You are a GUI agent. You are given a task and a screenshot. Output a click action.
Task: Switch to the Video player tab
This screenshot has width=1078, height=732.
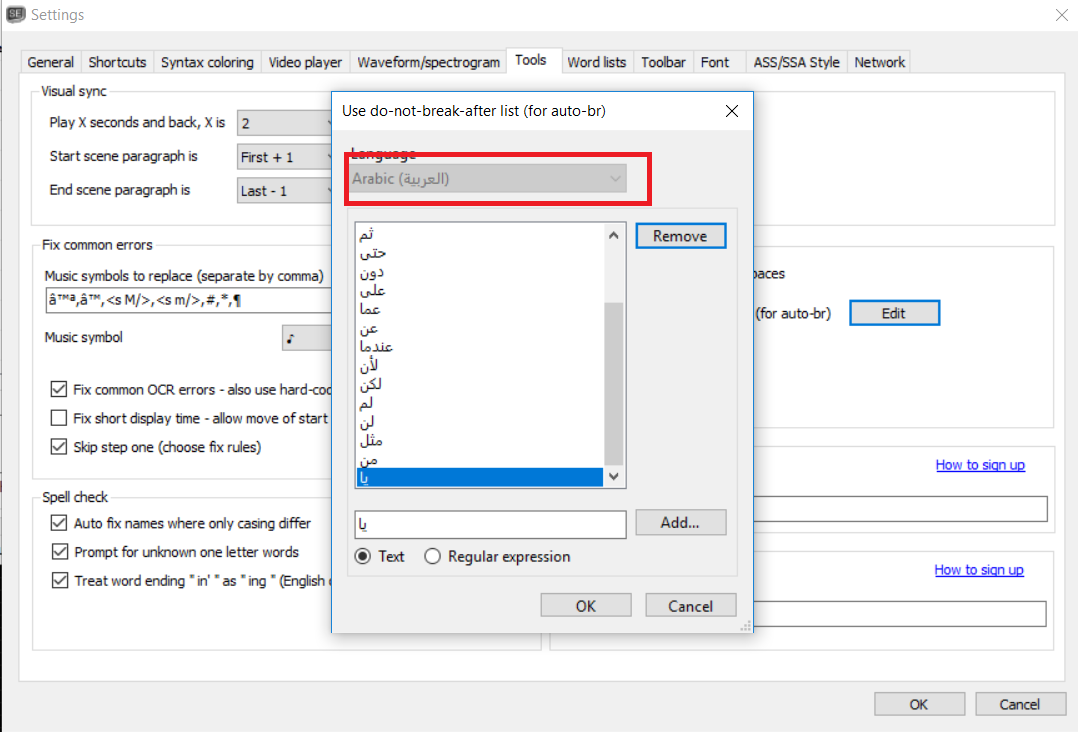(305, 62)
